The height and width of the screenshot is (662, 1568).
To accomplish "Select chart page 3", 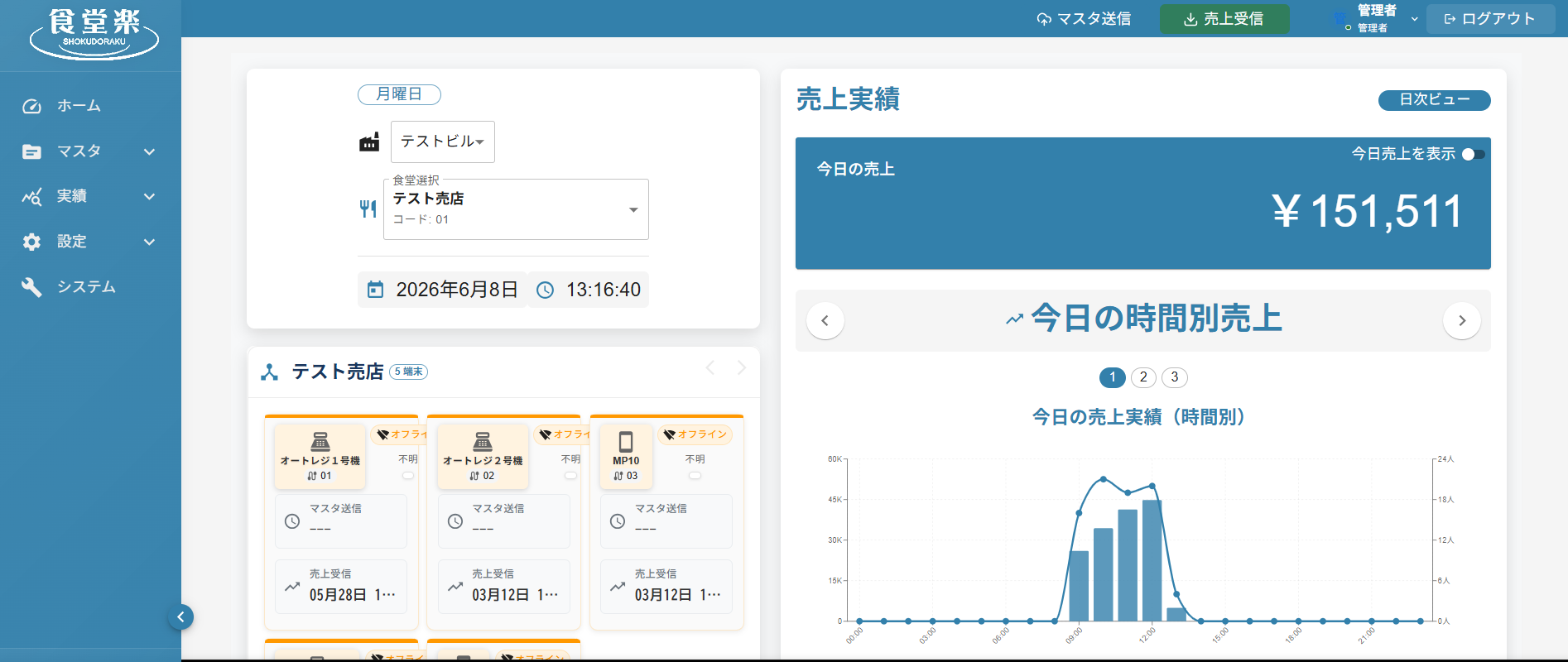I will point(1175,377).
